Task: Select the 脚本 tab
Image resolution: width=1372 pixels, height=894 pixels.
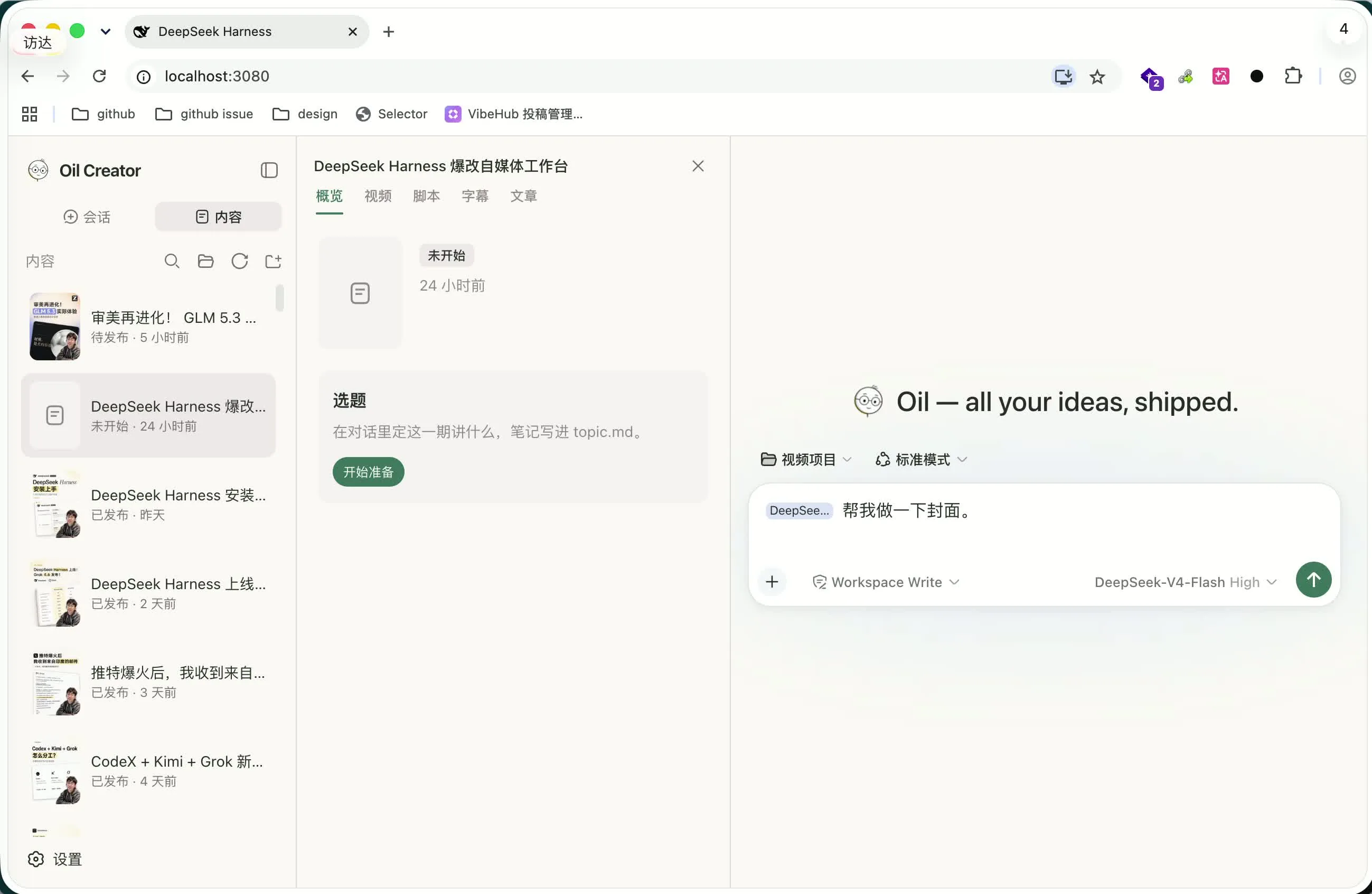Action: 427,196
